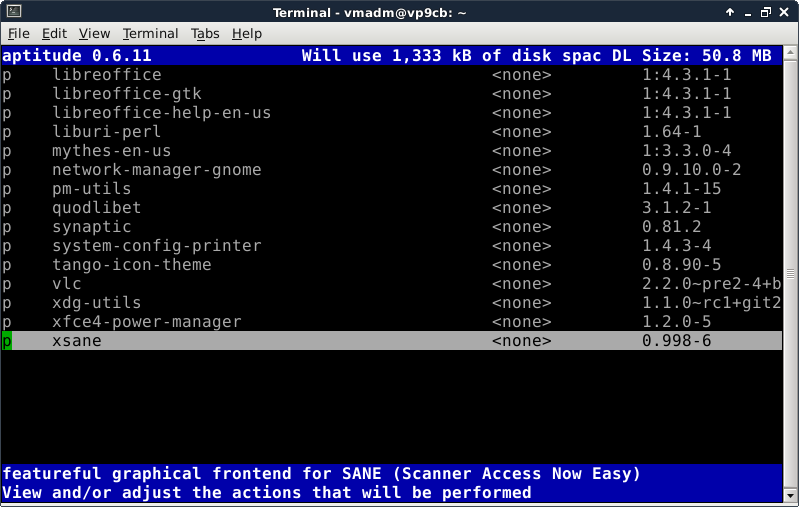Click the 'p' state flag beside quodlibet

[7, 208]
